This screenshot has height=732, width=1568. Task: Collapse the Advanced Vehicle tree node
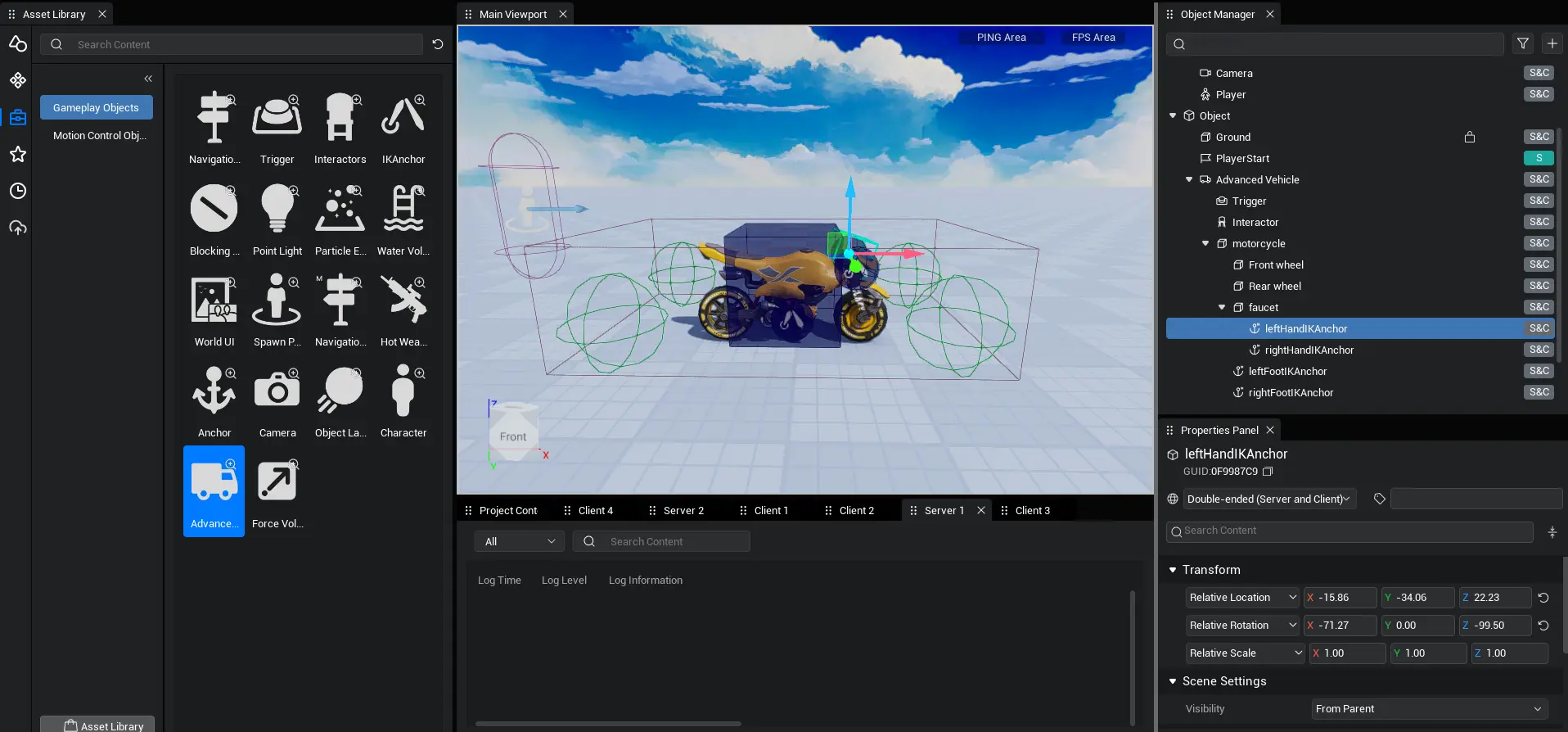1189,179
